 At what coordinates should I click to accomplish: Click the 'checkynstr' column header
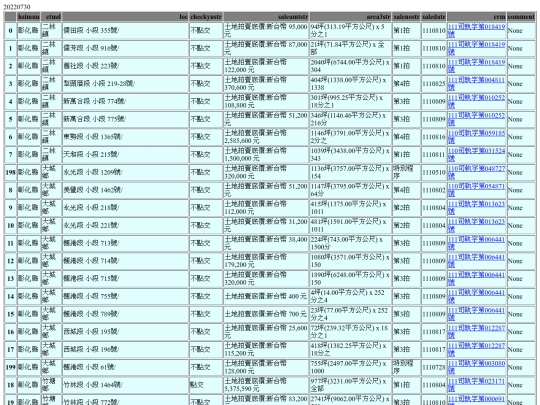[206, 17]
